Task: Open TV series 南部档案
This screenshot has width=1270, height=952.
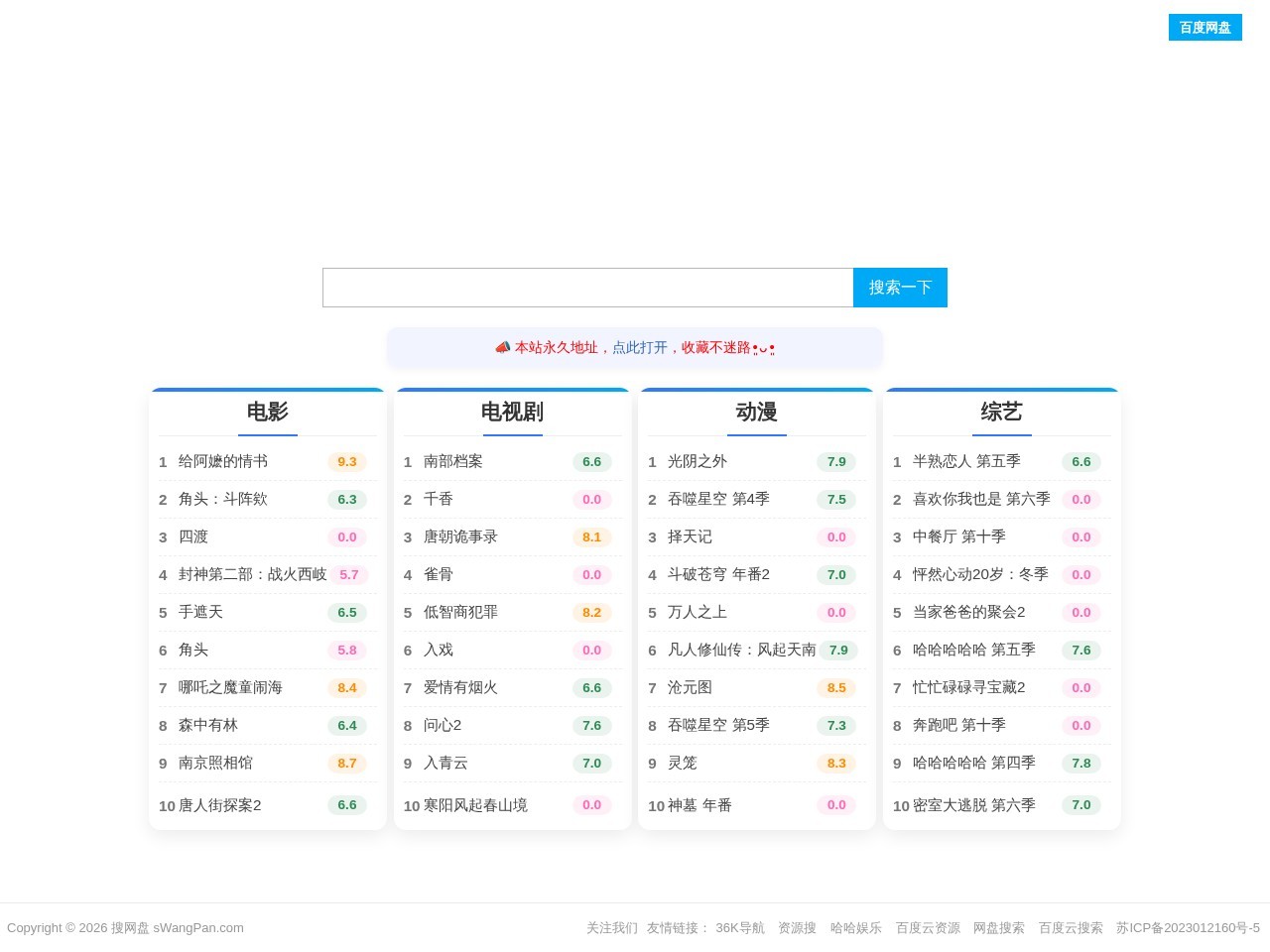Action: point(452,461)
